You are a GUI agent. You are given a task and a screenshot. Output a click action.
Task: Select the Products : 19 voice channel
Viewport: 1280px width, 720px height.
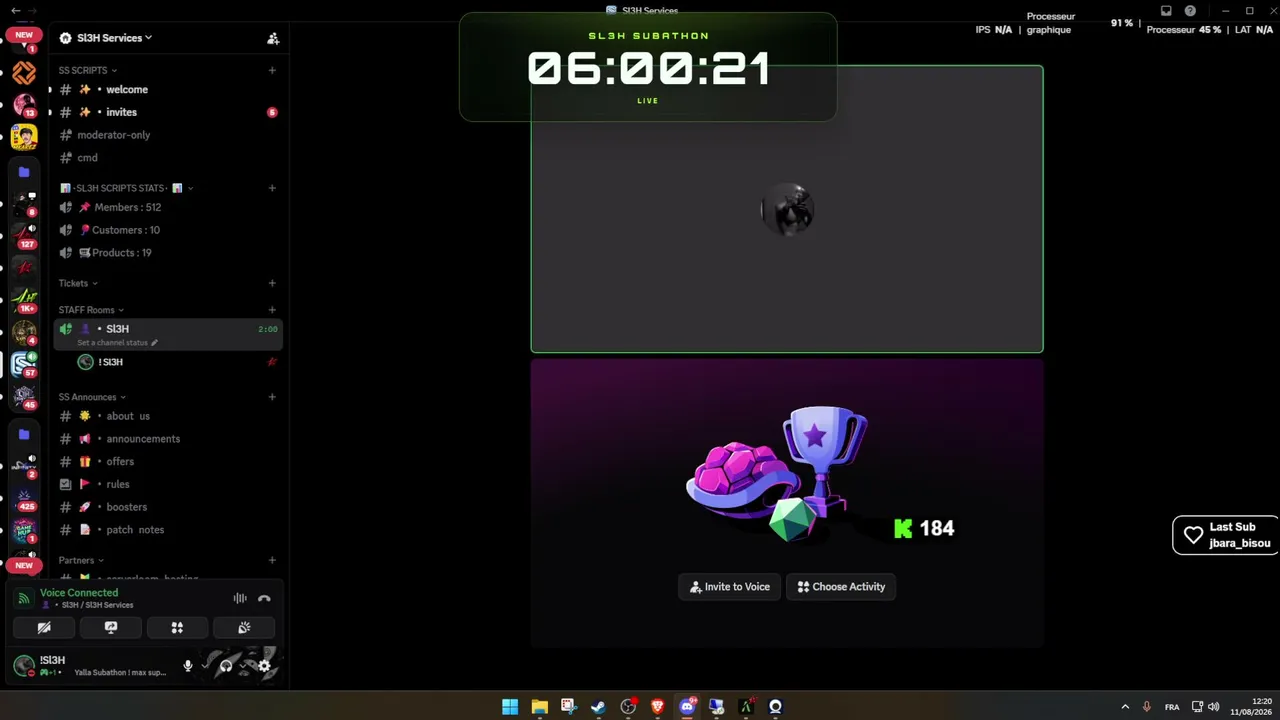(168, 253)
